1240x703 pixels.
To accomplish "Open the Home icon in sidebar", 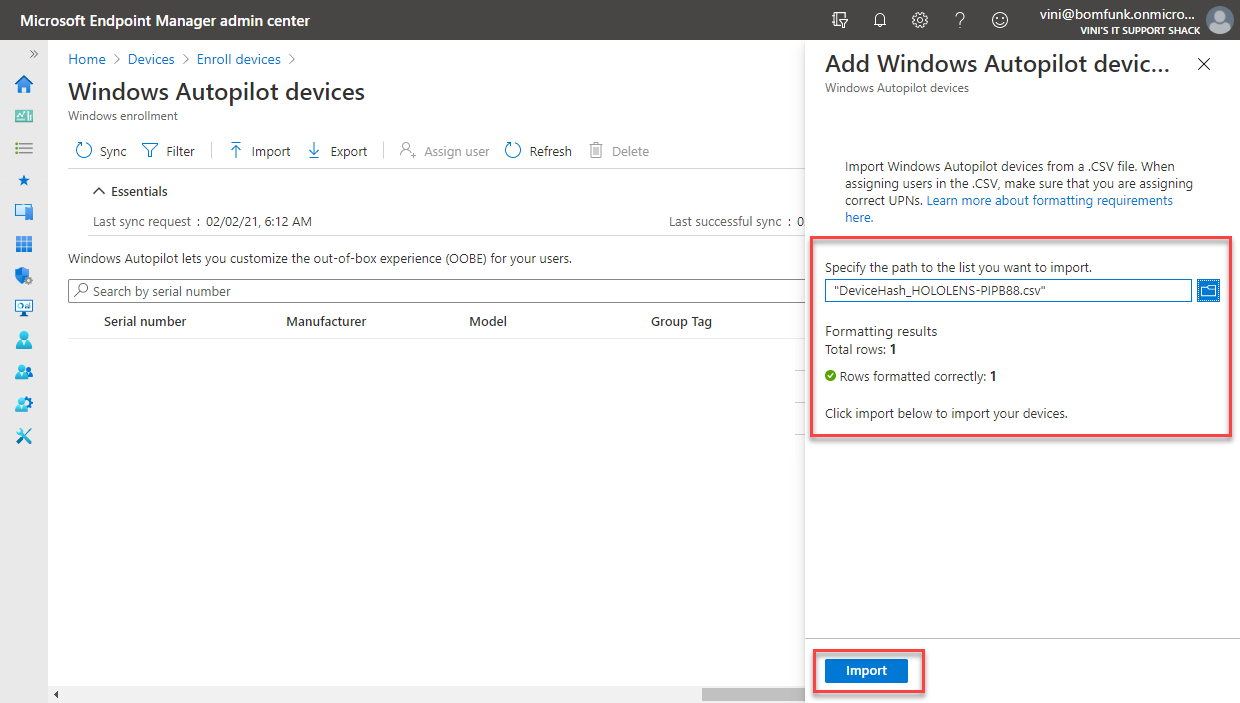I will [x=24, y=84].
